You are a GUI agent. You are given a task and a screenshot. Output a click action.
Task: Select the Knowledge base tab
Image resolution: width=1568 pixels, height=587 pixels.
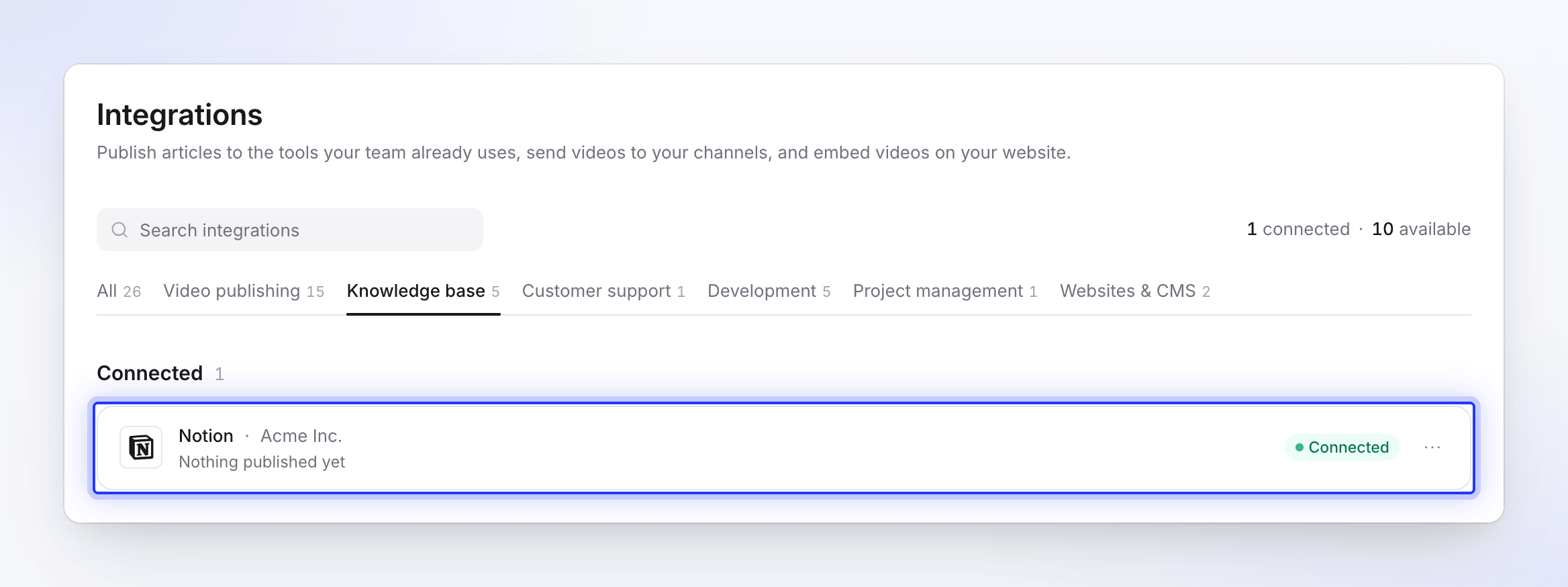coord(423,291)
